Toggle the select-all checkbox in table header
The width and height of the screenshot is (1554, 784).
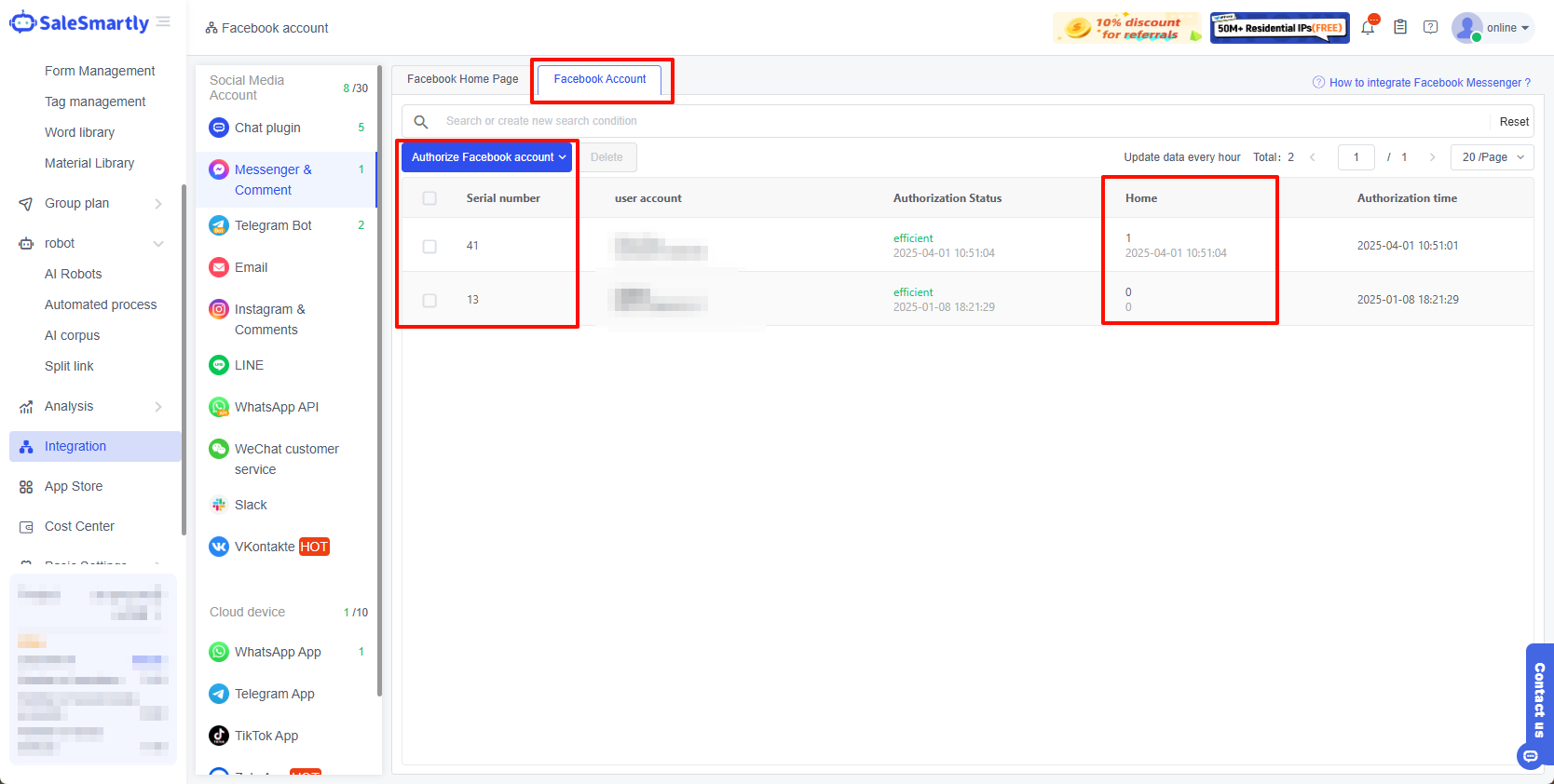429,198
